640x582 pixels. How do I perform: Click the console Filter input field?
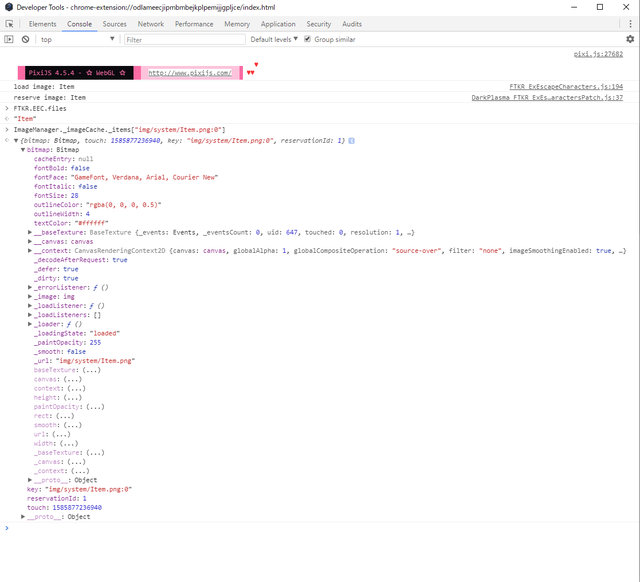(x=184, y=40)
